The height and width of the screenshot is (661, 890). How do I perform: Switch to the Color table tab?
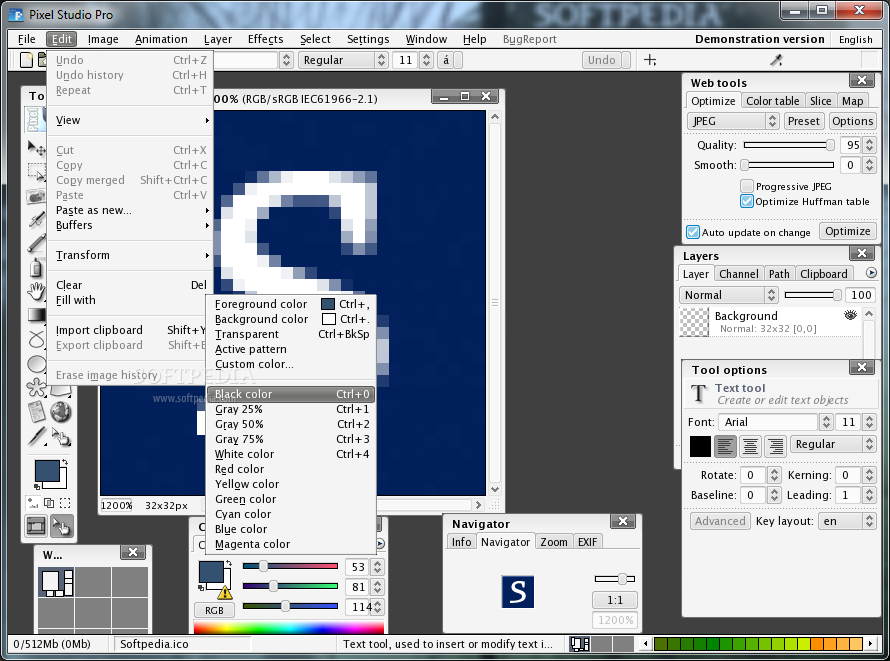coord(773,101)
